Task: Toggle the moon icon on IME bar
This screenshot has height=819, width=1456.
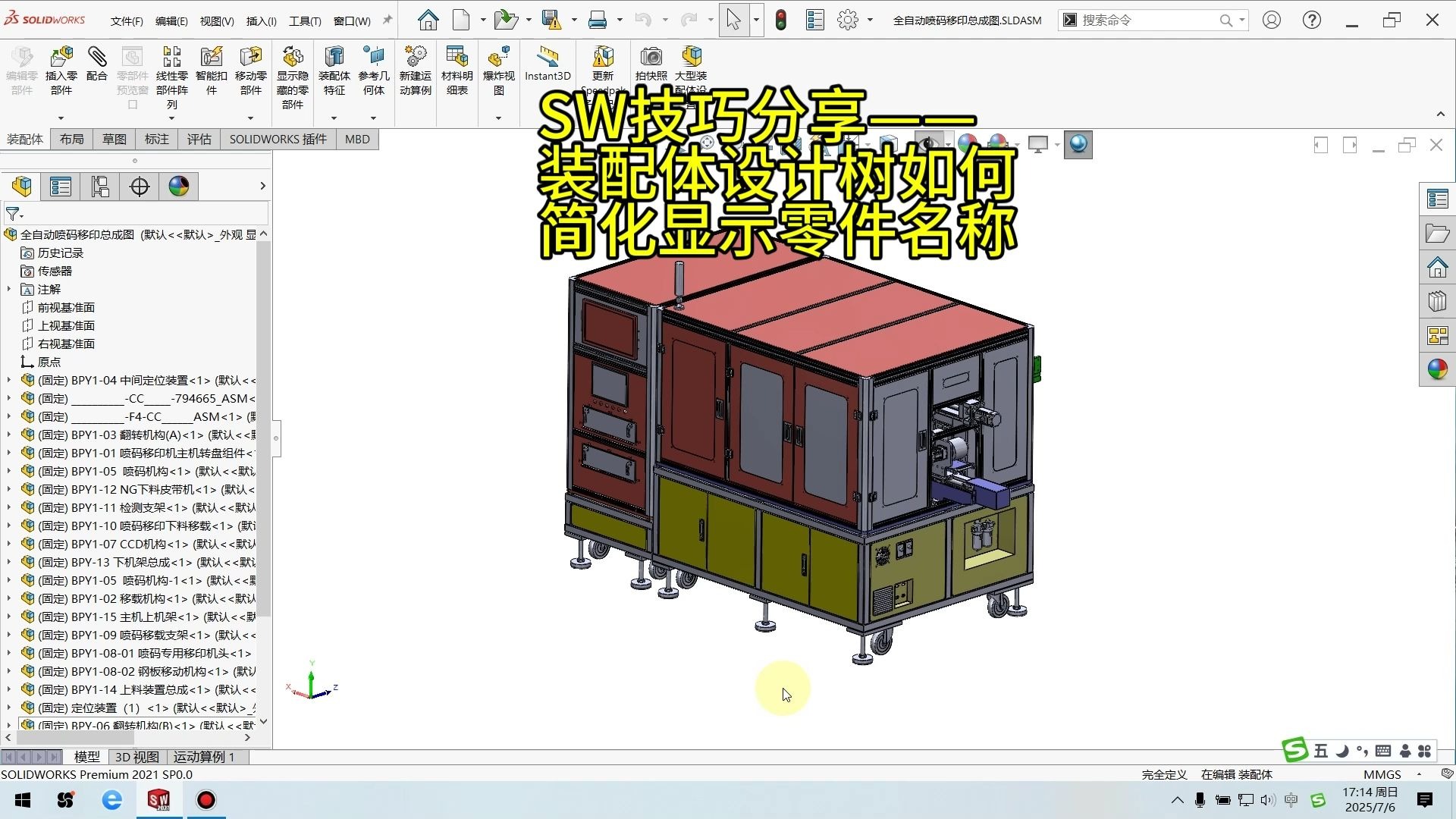Action: [x=1342, y=751]
